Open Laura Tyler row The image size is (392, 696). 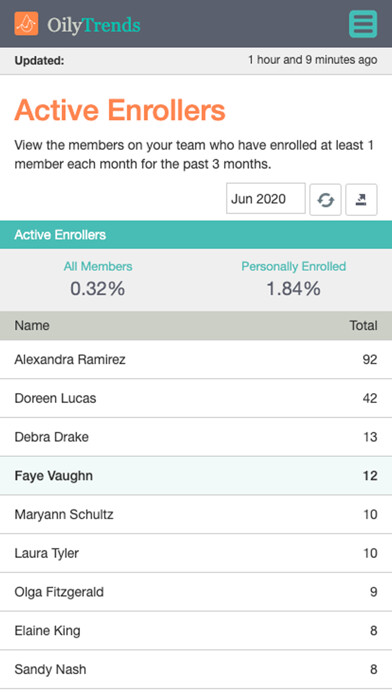pyautogui.click(x=196, y=553)
